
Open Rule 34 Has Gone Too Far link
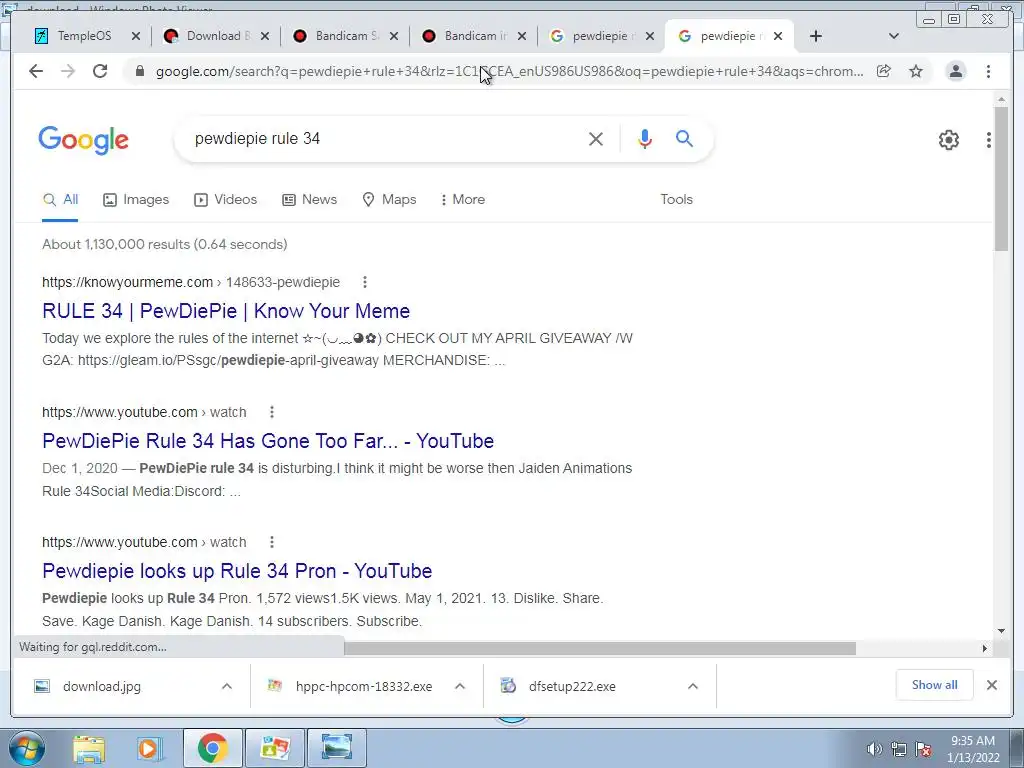(268, 441)
